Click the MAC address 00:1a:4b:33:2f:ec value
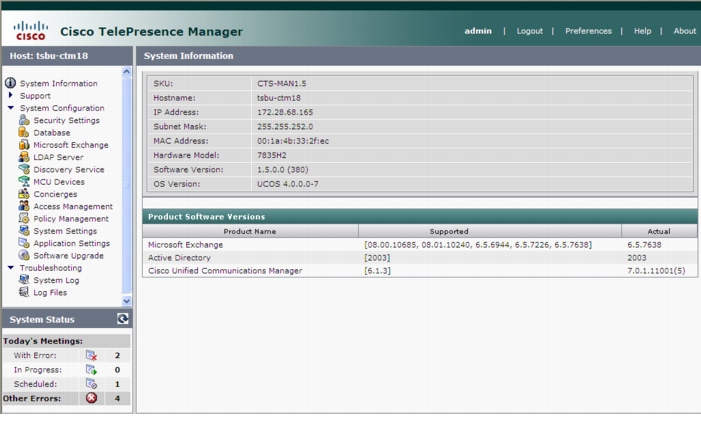701x431 pixels. [293, 141]
